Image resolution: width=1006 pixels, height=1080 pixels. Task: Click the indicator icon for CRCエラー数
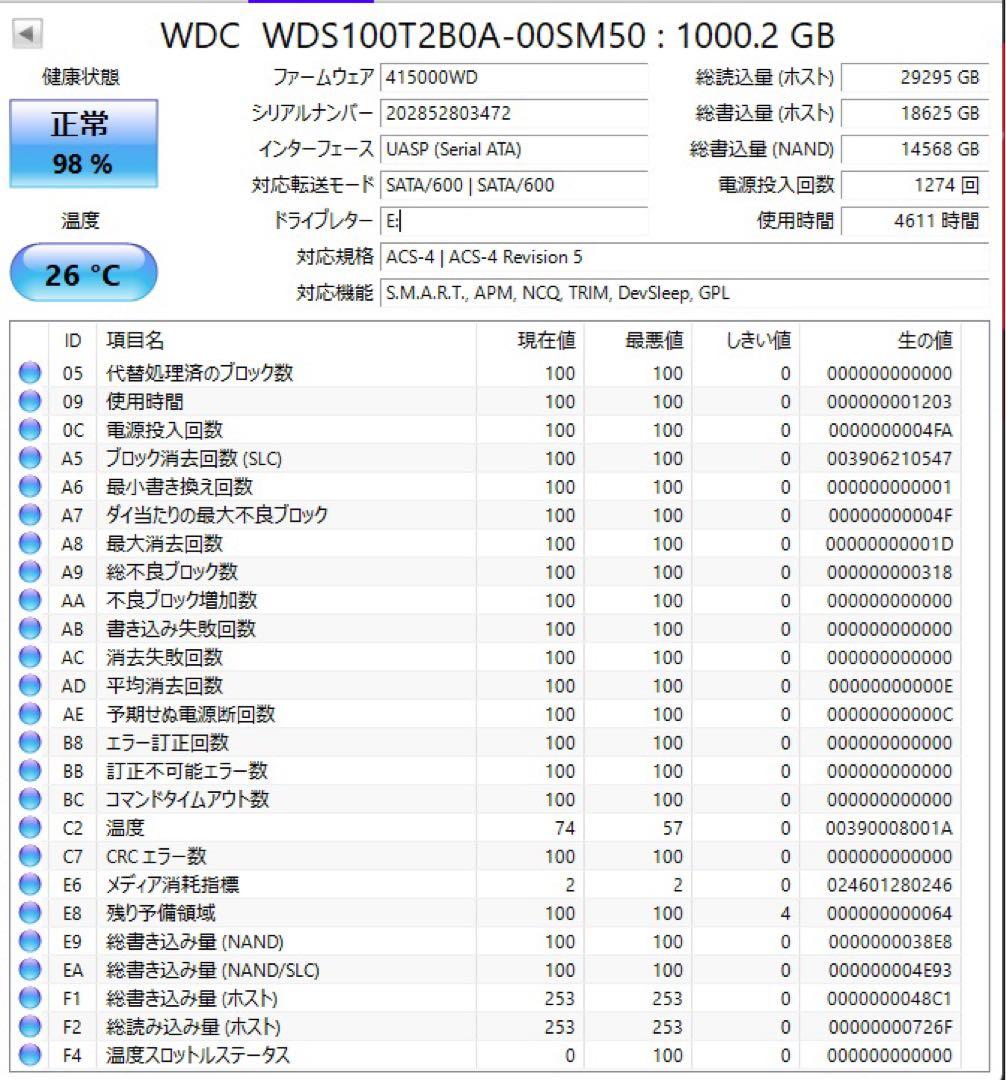click(x=29, y=856)
